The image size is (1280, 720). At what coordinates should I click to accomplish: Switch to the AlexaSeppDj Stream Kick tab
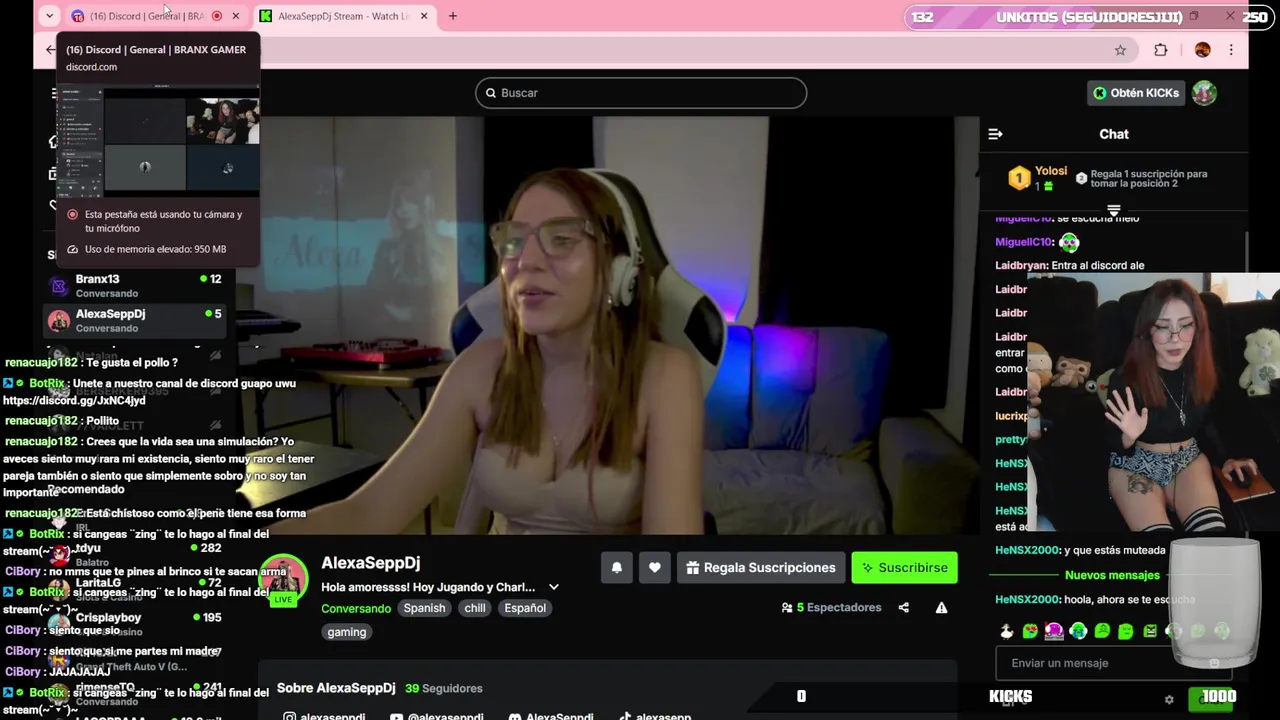coord(343,16)
